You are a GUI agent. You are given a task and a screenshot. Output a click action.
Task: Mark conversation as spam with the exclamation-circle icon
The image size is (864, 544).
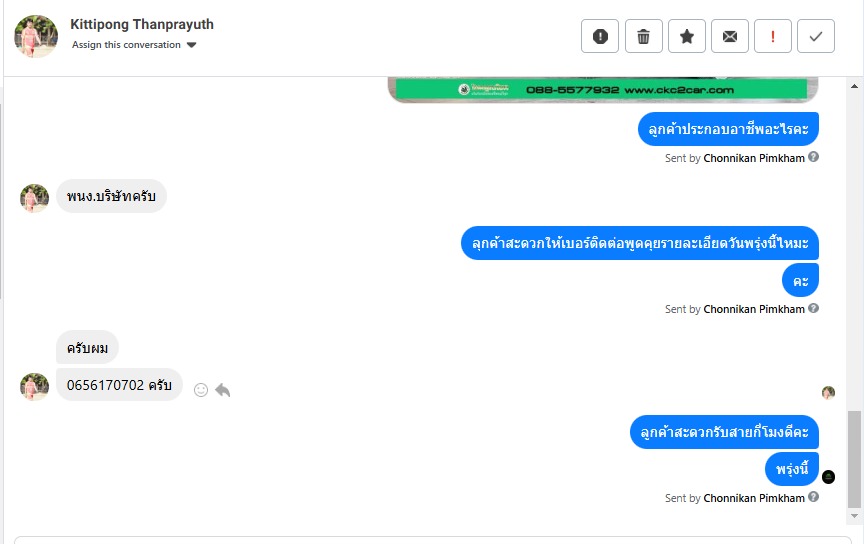[600, 36]
